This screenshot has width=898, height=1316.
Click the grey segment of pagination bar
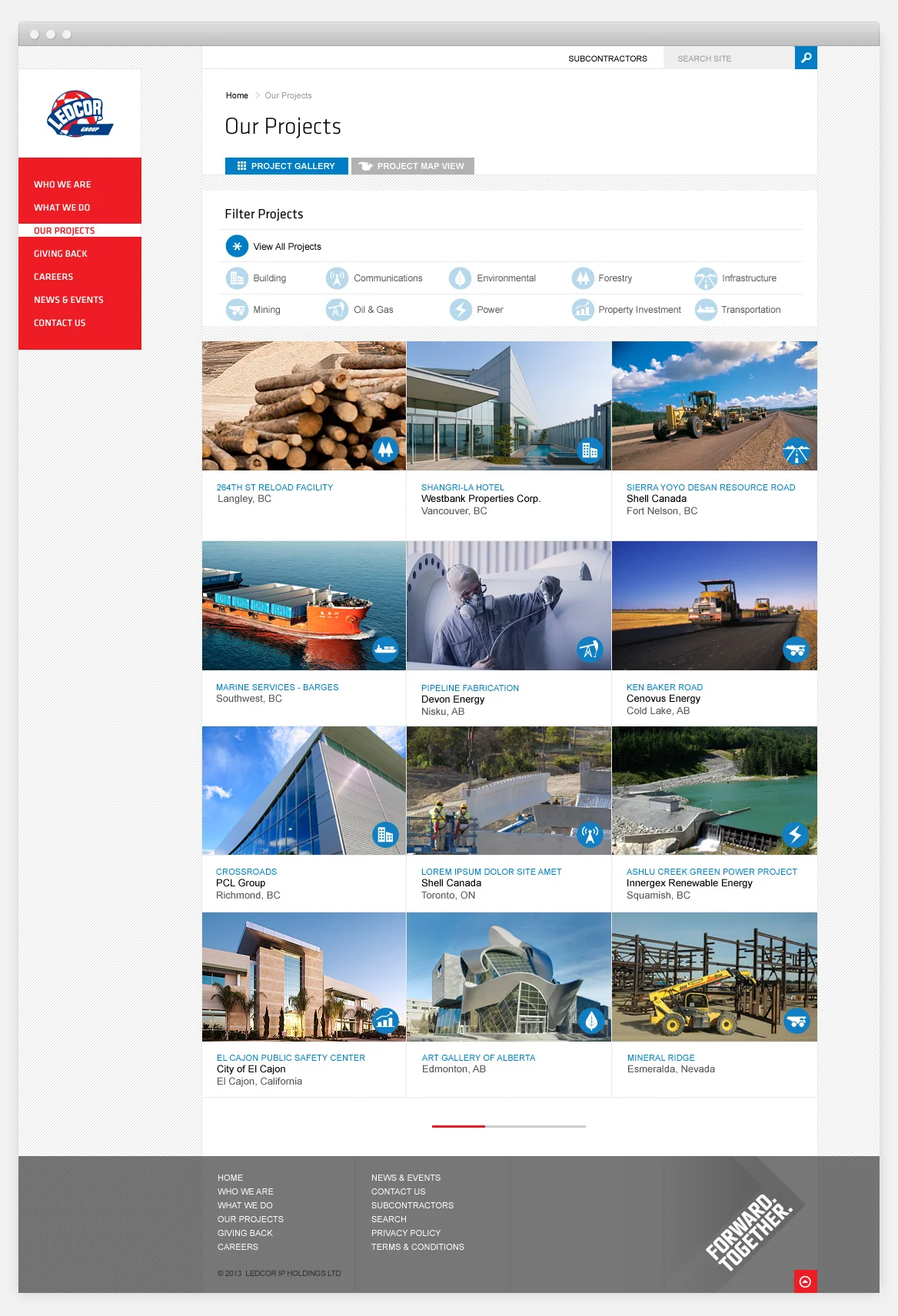point(535,1126)
